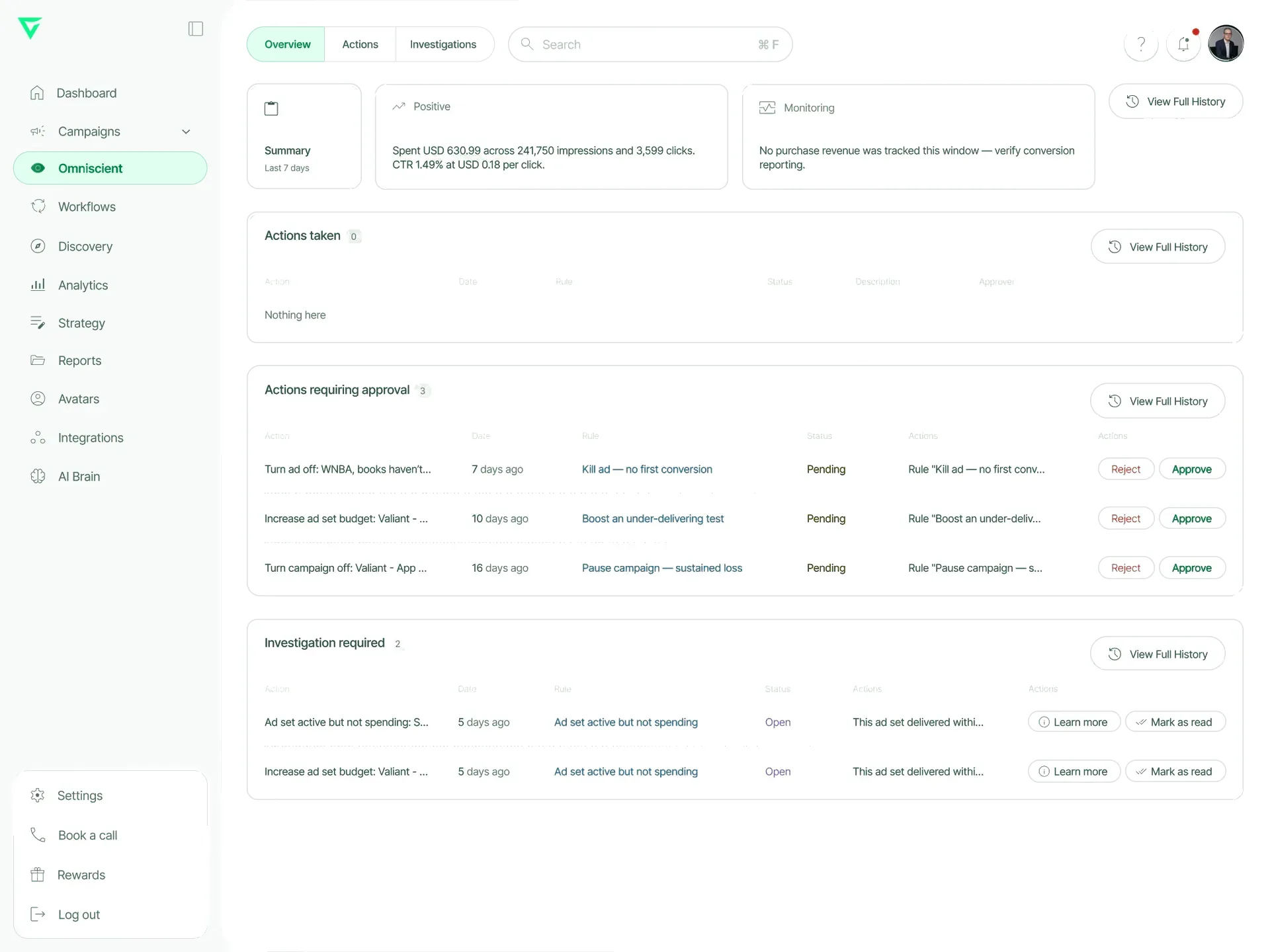Collapse the sidebar panel icon

[195, 28]
